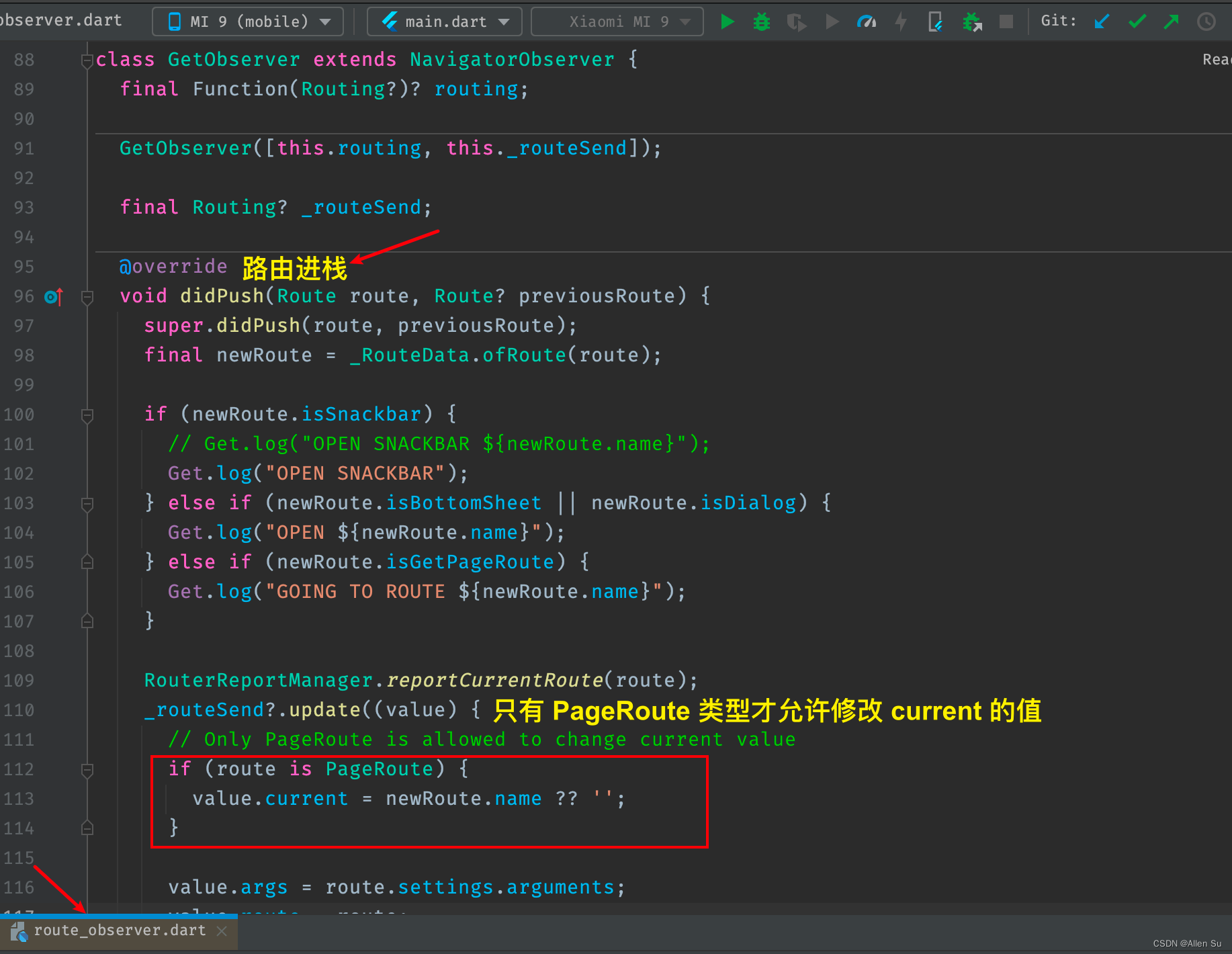Update project with Git blue arrow
This screenshot has height=954, width=1232.
1102,21
